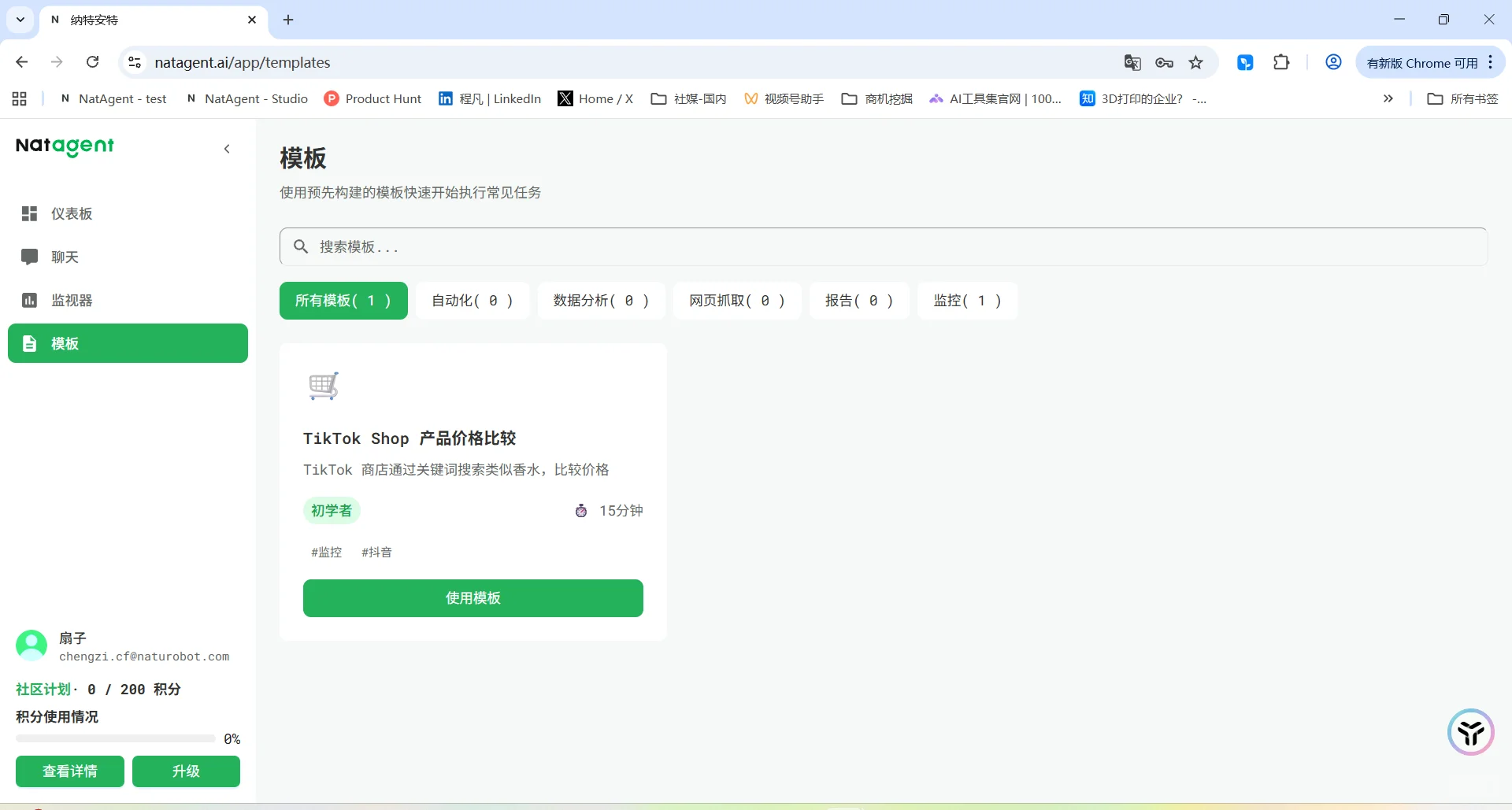Image resolution: width=1512 pixels, height=810 pixels.
Task: Select the 监控 (1) filter tab
Action: pos(968,301)
